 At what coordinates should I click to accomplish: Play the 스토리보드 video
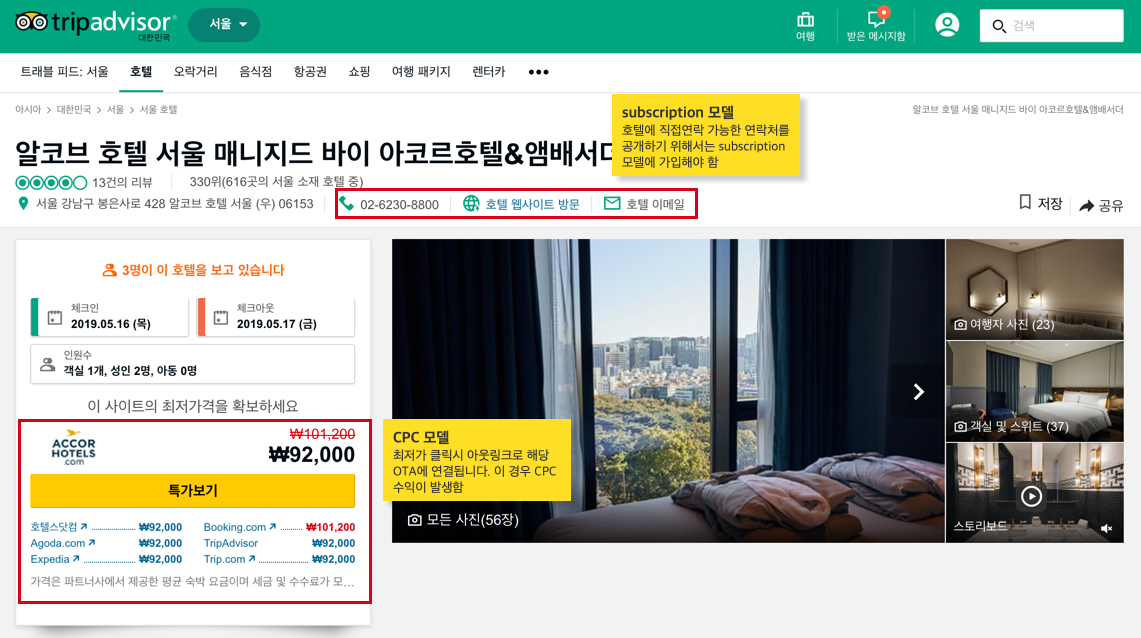1031,496
